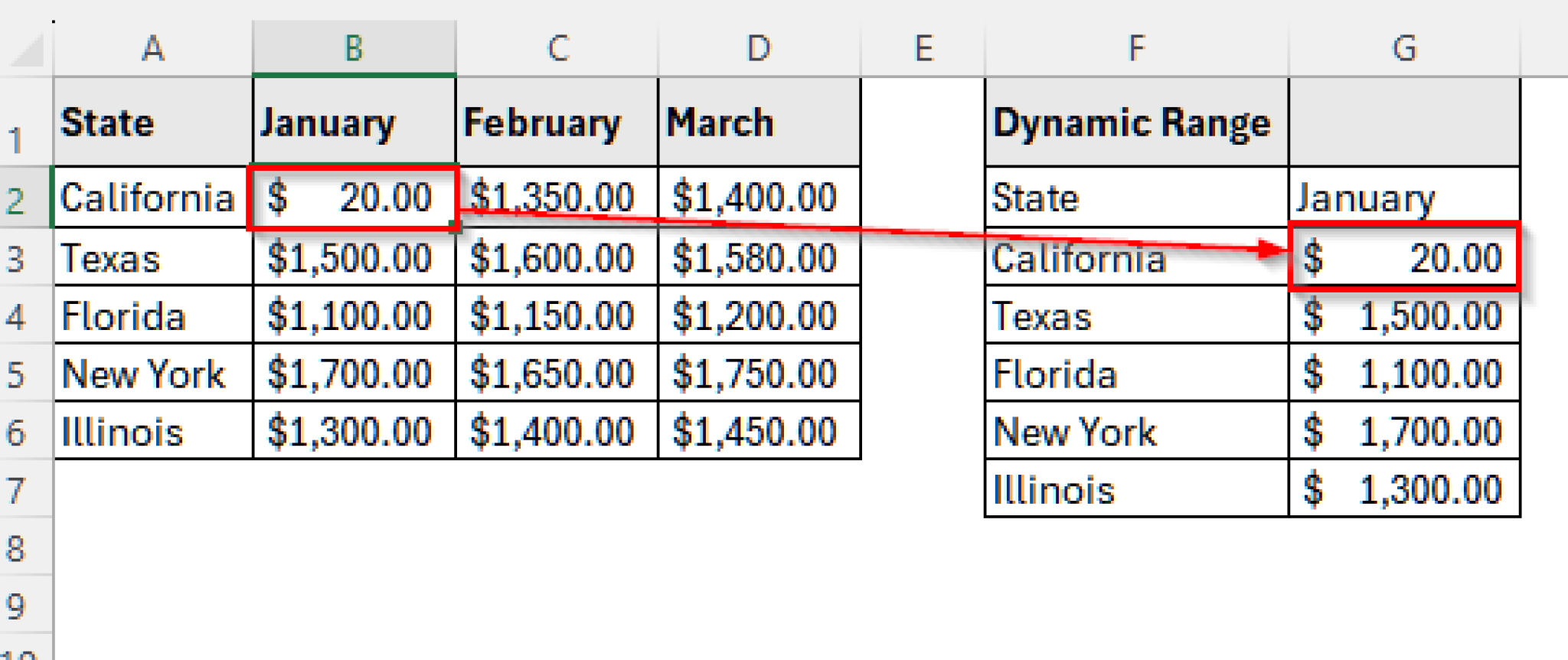The height and width of the screenshot is (660, 1568).
Task: Select row header 5
Action: tap(23, 374)
